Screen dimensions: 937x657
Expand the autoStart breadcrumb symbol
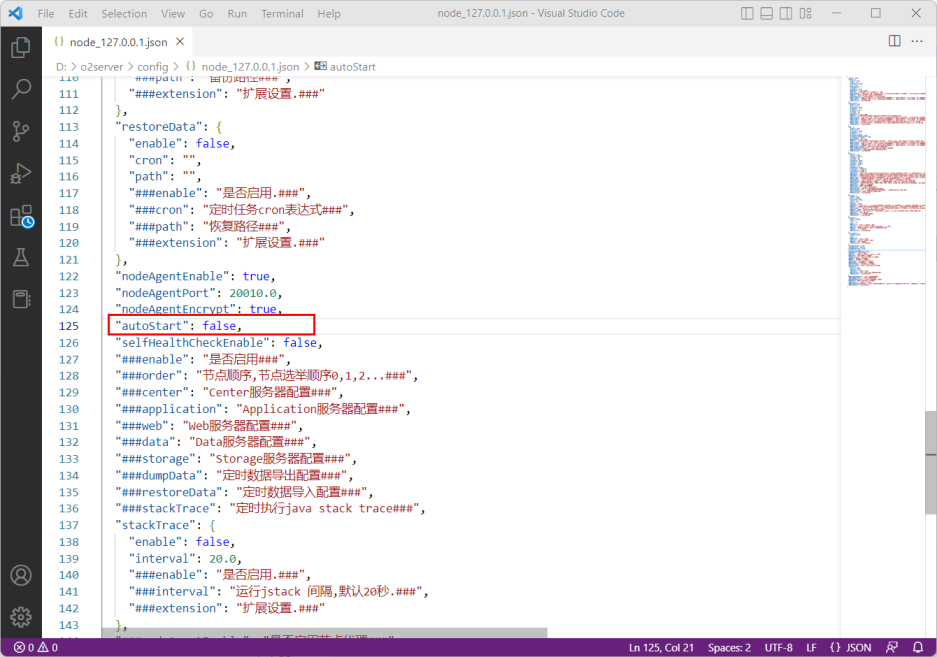pos(352,66)
